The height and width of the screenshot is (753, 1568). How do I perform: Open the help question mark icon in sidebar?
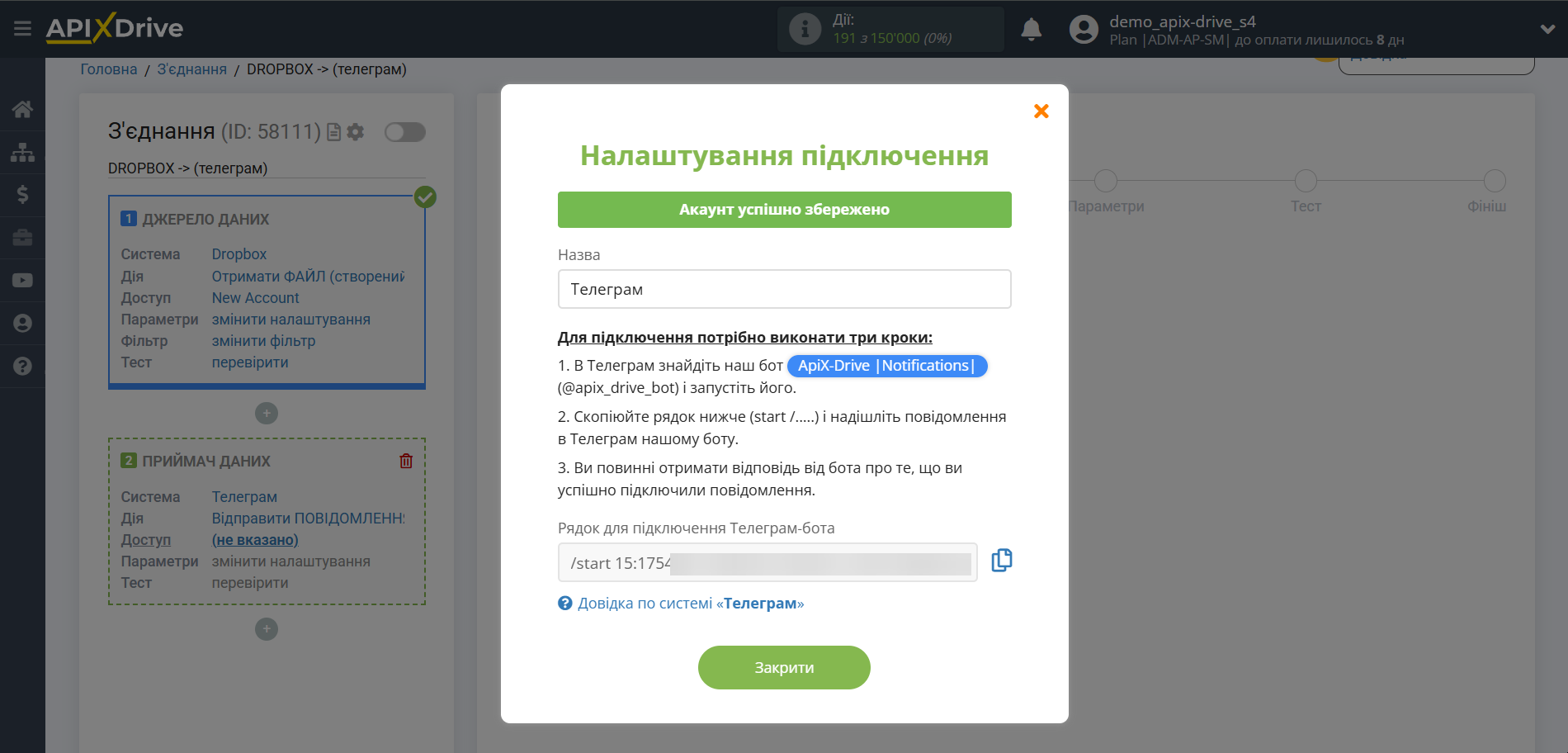click(22, 366)
